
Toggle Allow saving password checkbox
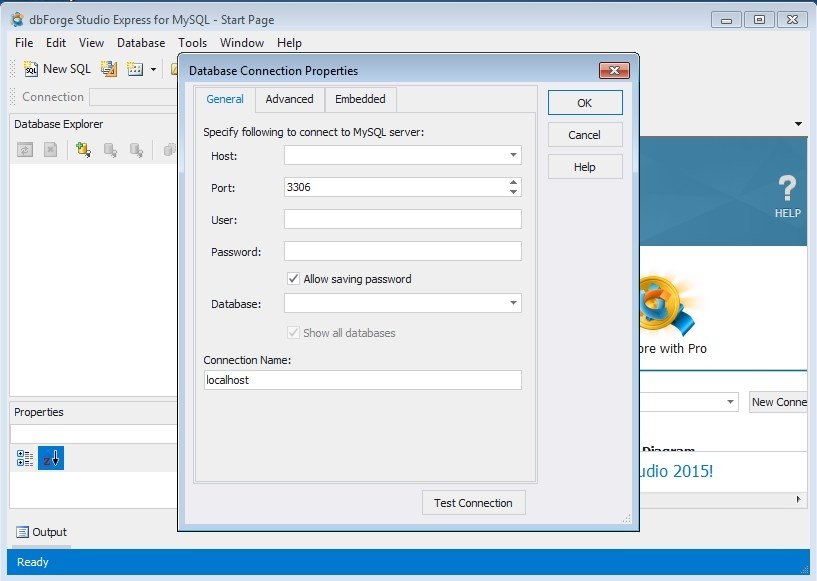[293, 279]
